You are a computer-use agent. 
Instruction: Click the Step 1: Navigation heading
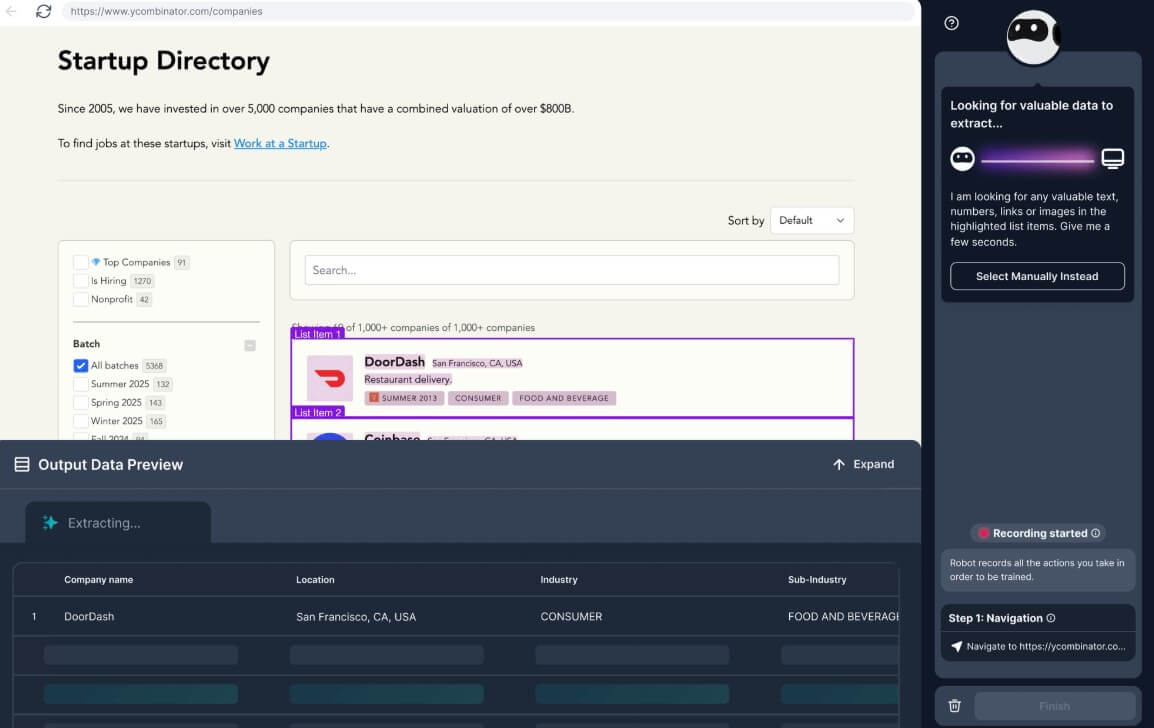(x=995, y=618)
